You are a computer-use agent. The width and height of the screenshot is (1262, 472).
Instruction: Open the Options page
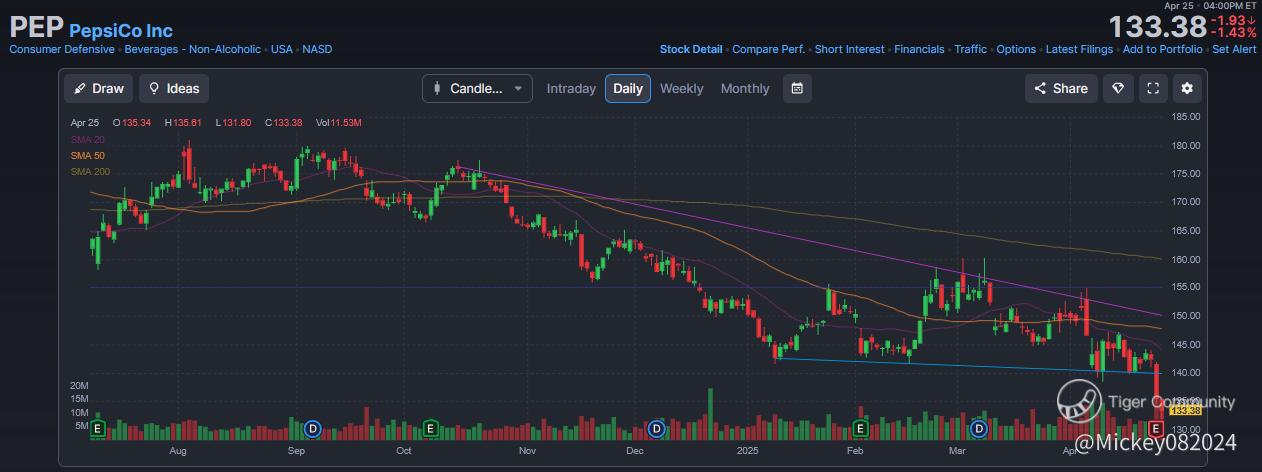1016,49
